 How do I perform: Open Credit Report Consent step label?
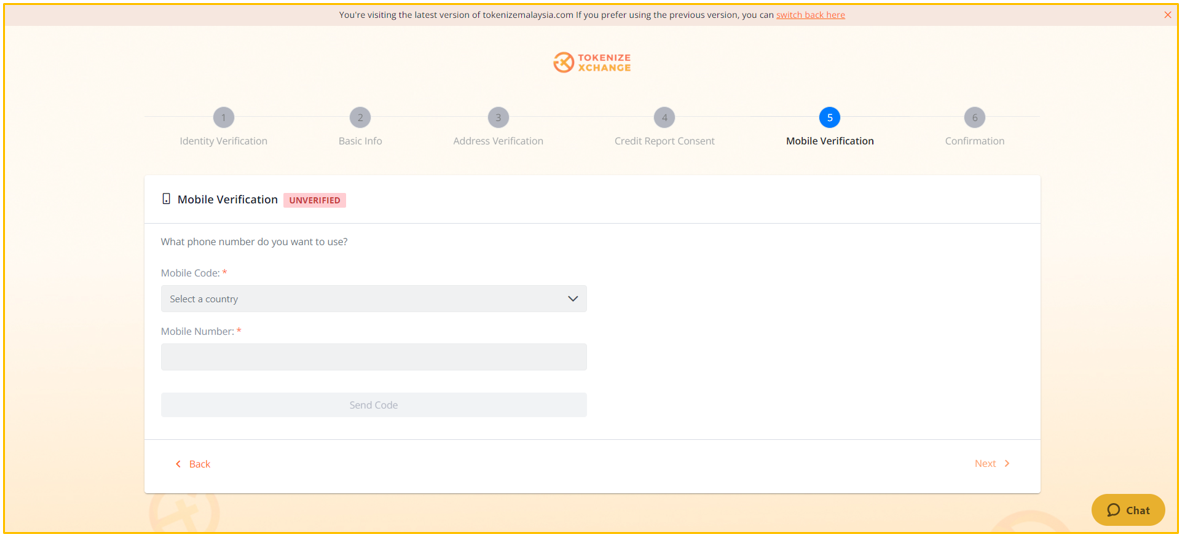point(664,141)
